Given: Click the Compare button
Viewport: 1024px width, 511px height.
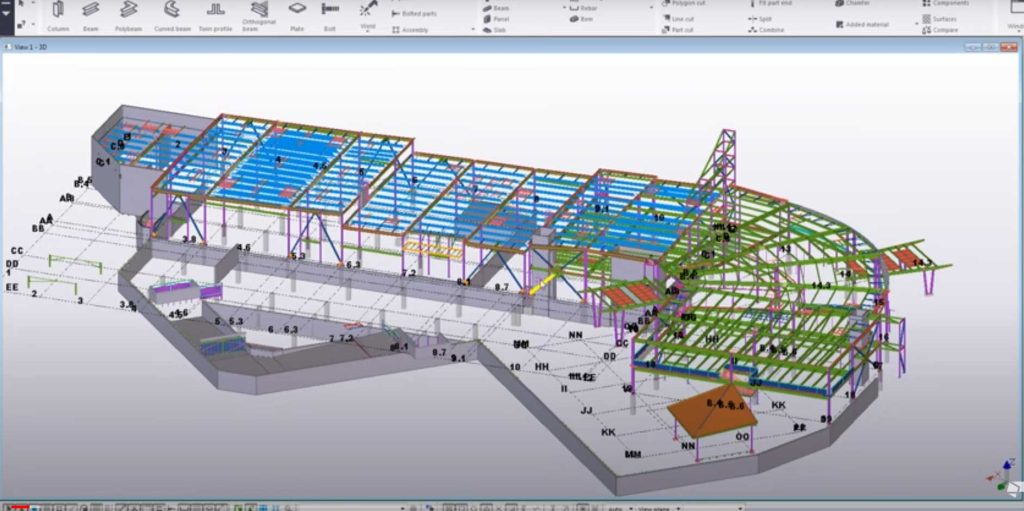Looking at the screenshot, I should coord(939,30).
